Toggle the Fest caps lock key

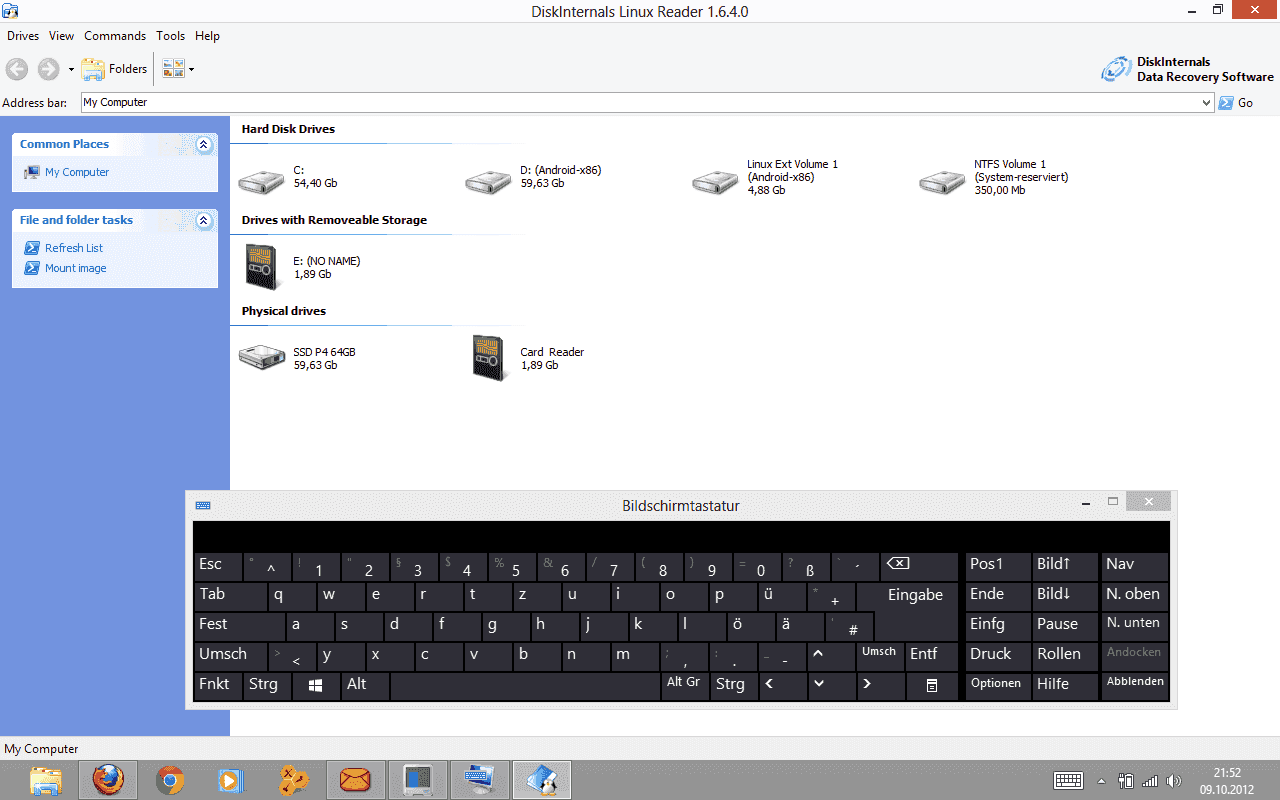tap(239, 626)
